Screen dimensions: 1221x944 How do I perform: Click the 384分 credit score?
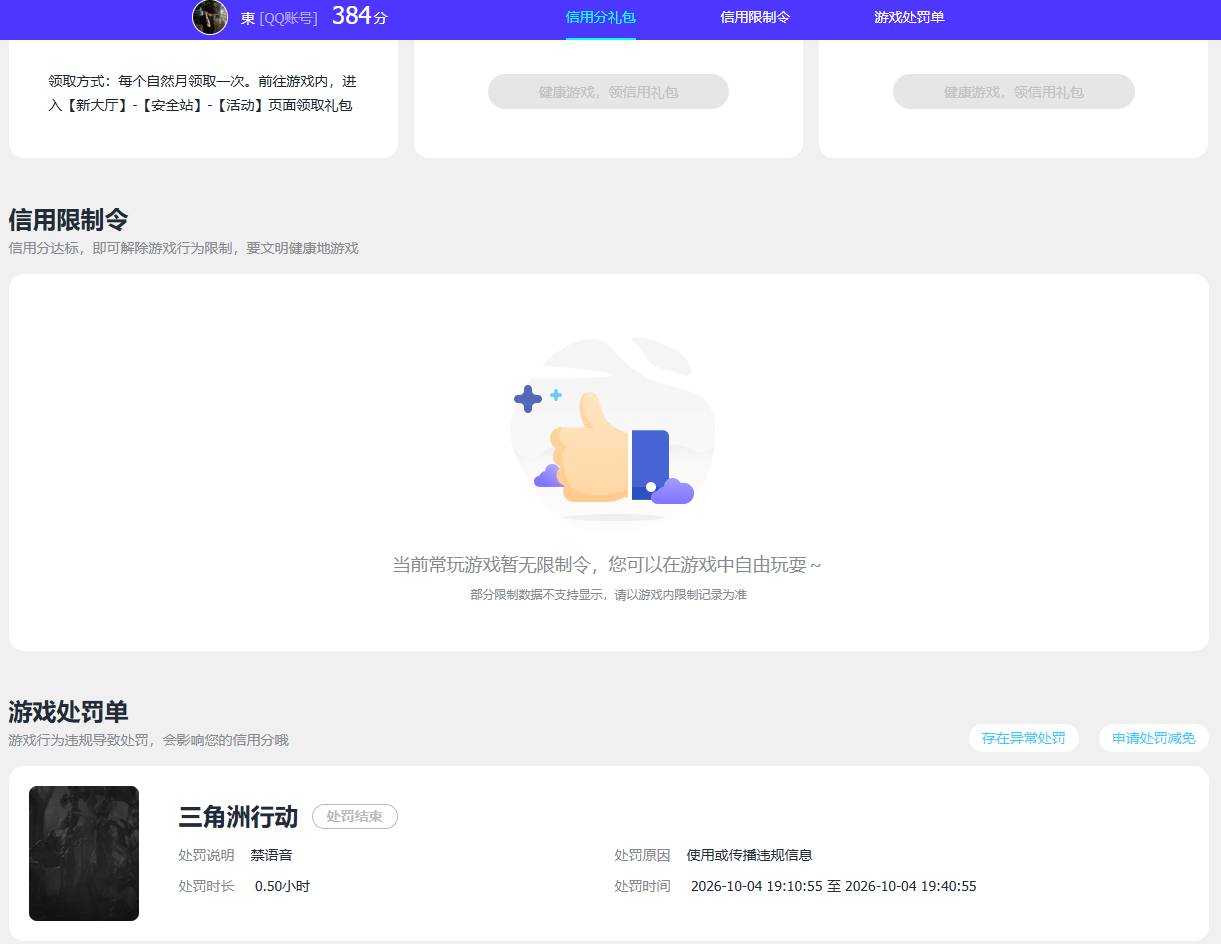pos(359,16)
